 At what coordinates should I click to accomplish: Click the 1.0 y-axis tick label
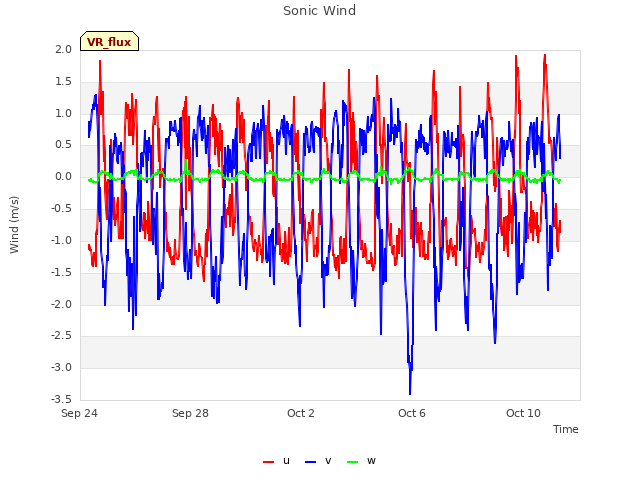point(63,113)
